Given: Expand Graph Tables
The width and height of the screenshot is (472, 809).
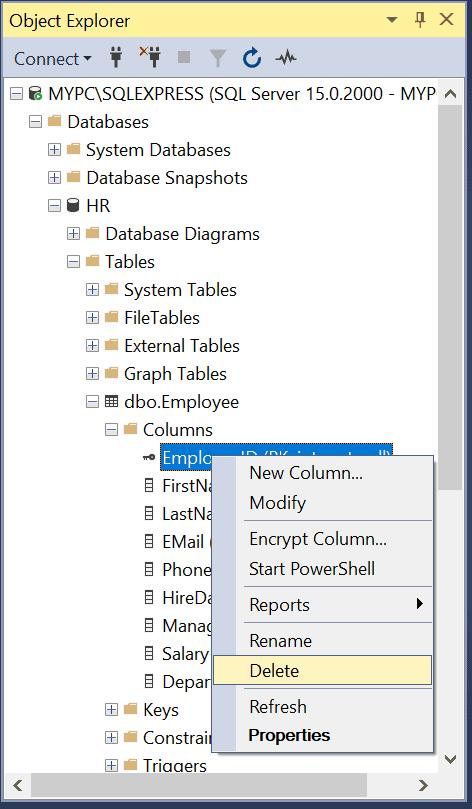Looking at the screenshot, I should click(x=92, y=373).
